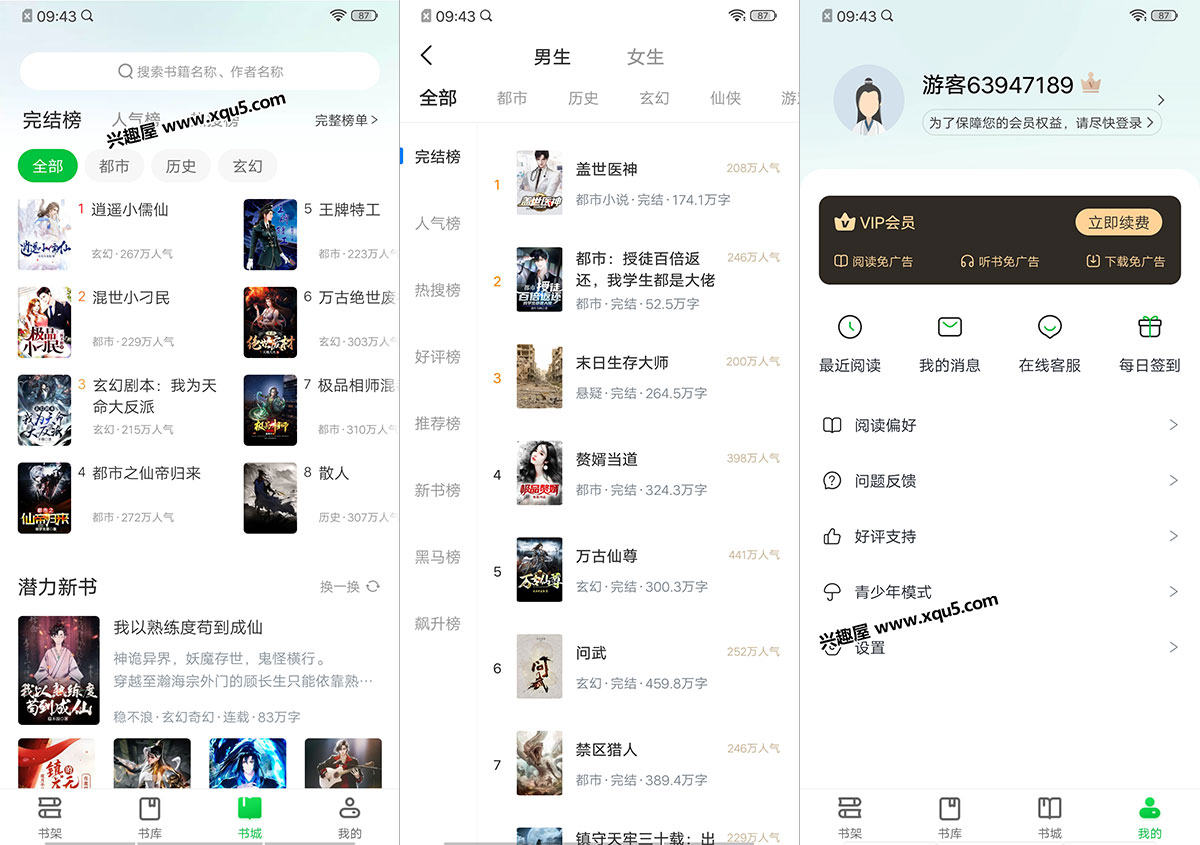Screen dimensions: 1200x845
Task: Expand 青少年模式 row chevron
Action: [1174, 592]
